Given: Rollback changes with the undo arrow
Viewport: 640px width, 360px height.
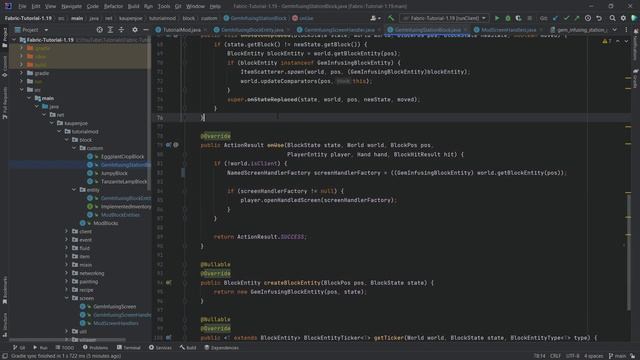Looking at the screenshot, I should 599,18.
